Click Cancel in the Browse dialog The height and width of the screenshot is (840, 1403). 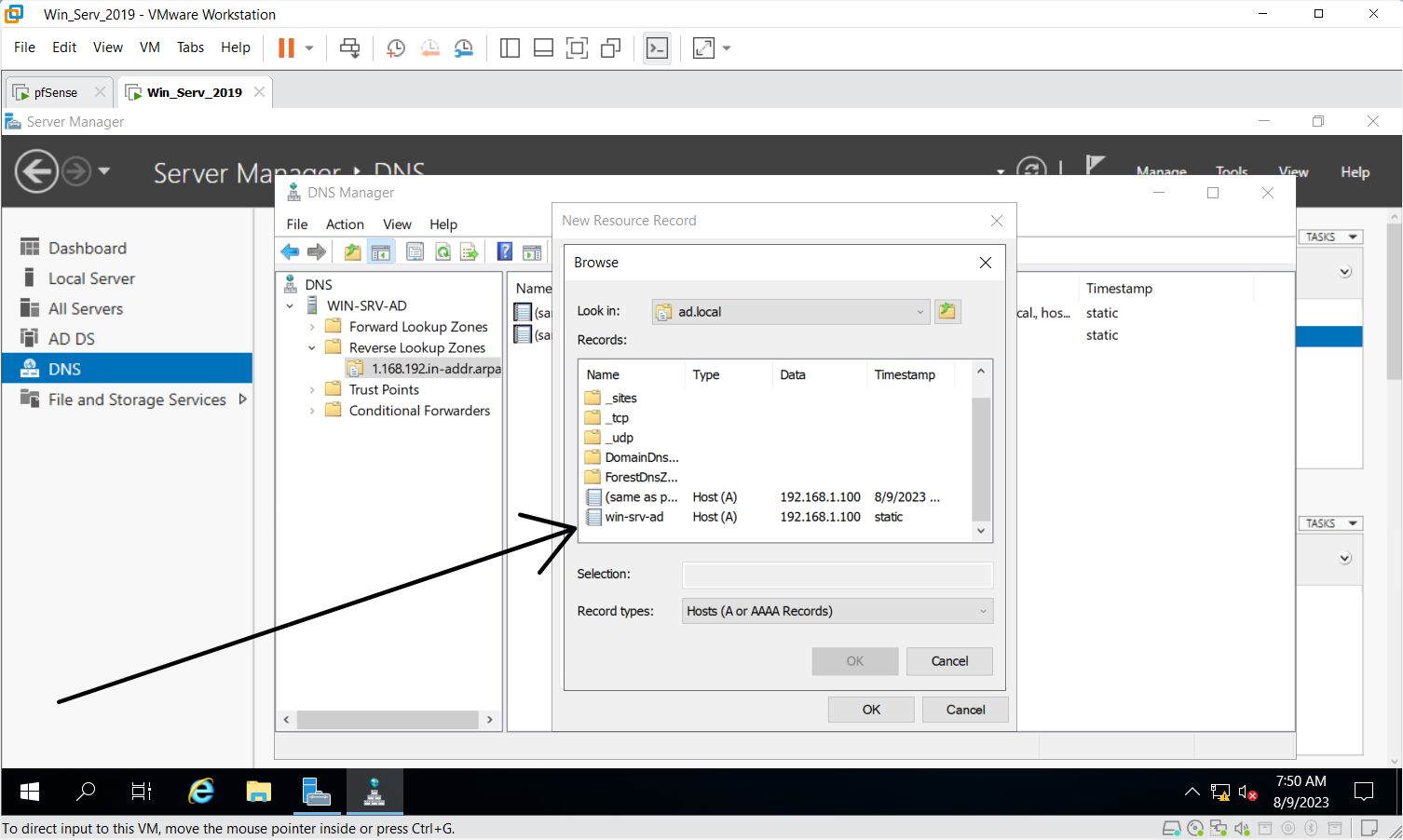pos(949,661)
